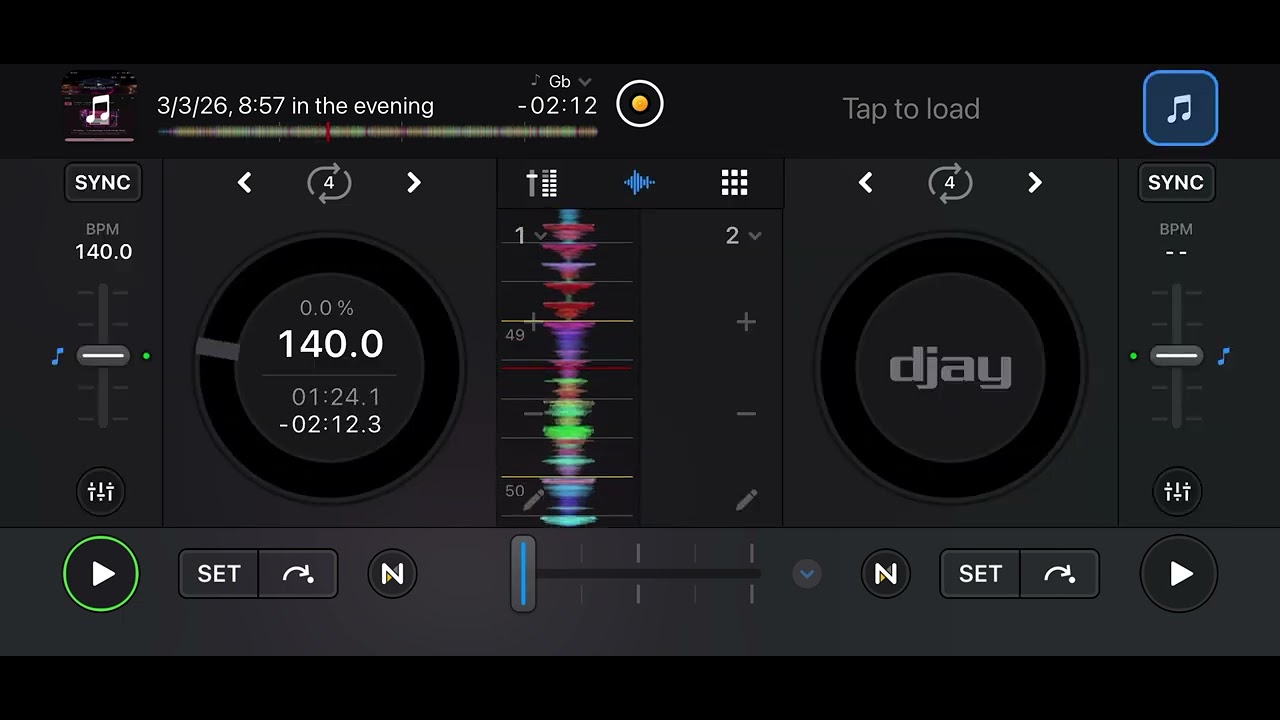Zoom in right waveform with plus

point(746,321)
